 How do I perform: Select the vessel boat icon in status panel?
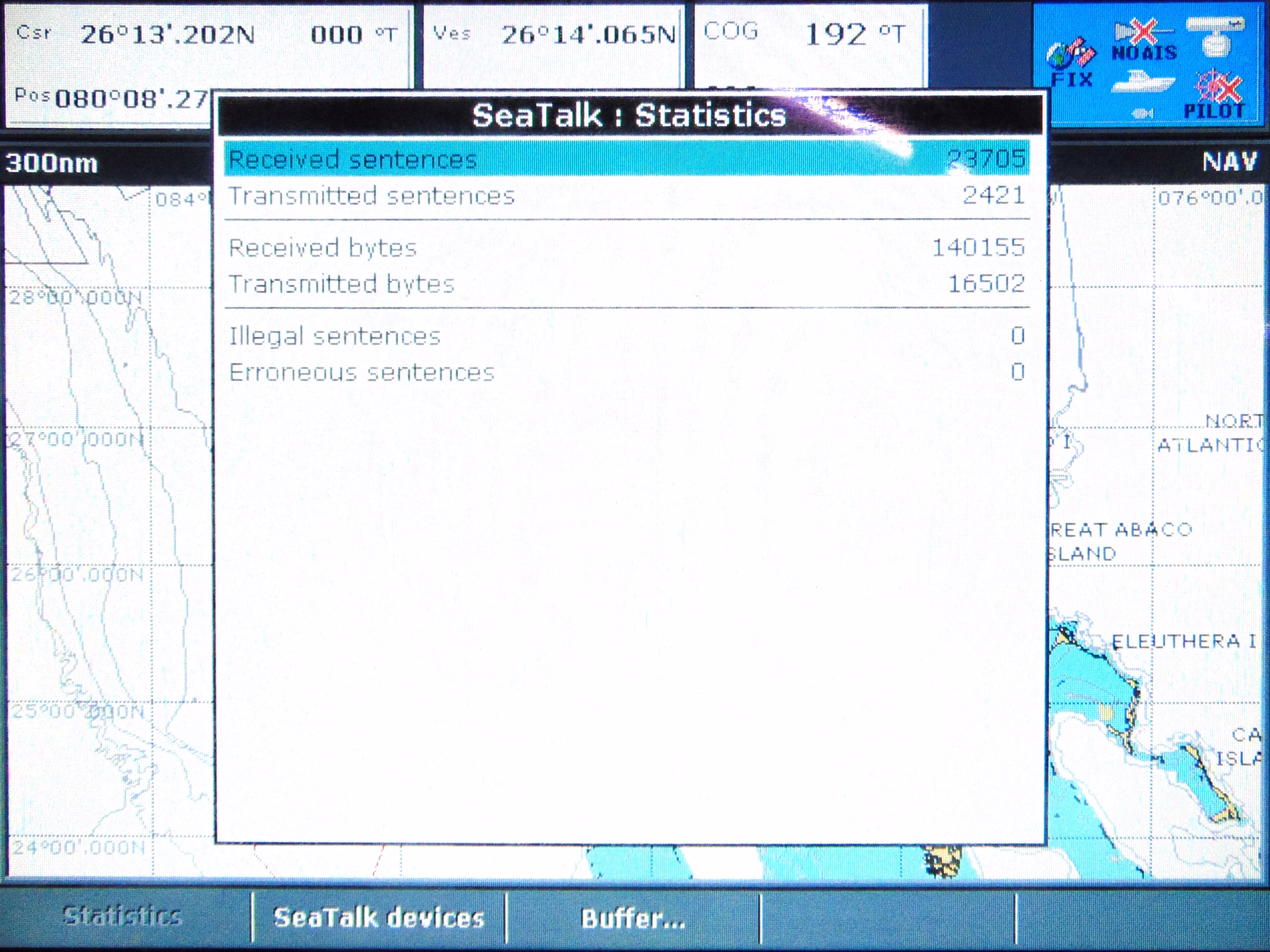[x=1143, y=81]
